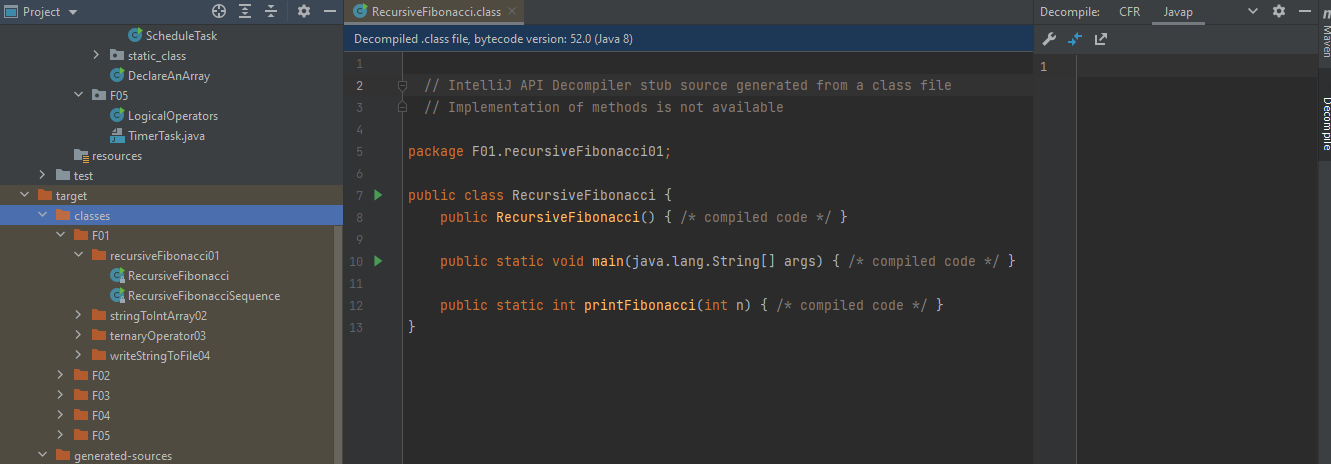Screen dimensions: 1331x464
Task: Click the locate/select opened file crosshair icon
Action: click(x=219, y=12)
